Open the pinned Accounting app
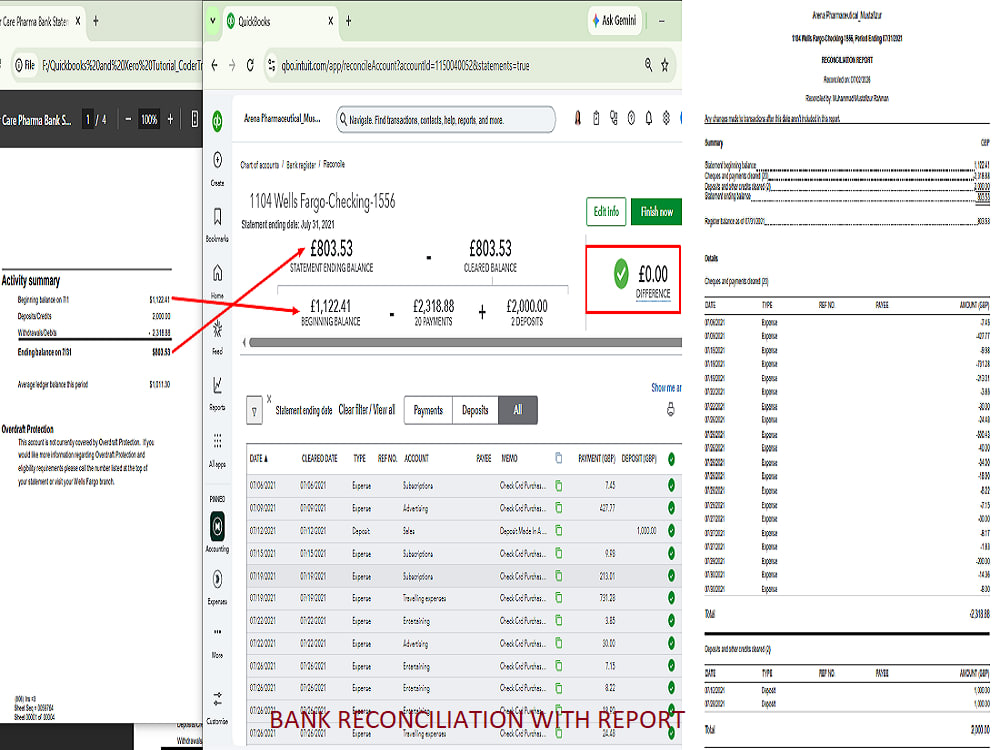The height and width of the screenshot is (750, 1000). pos(217,531)
